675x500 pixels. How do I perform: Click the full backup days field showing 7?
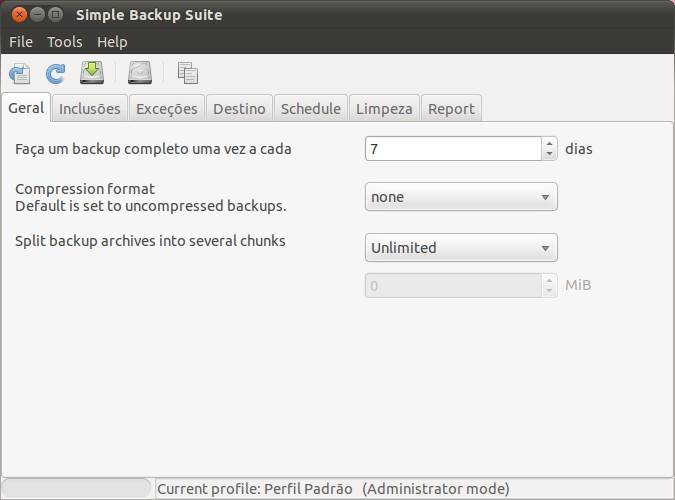pyautogui.click(x=453, y=149)
